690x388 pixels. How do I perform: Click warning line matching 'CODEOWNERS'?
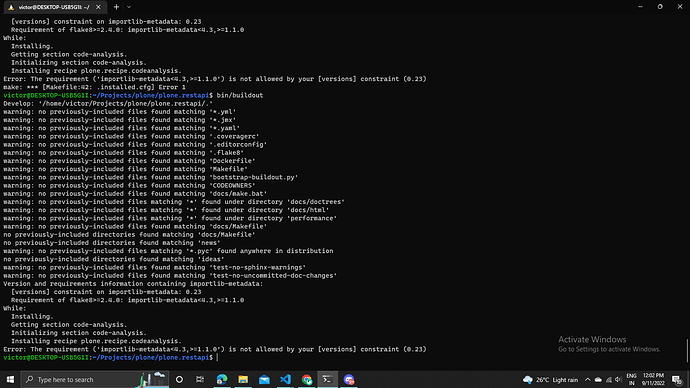pos(129,185)
